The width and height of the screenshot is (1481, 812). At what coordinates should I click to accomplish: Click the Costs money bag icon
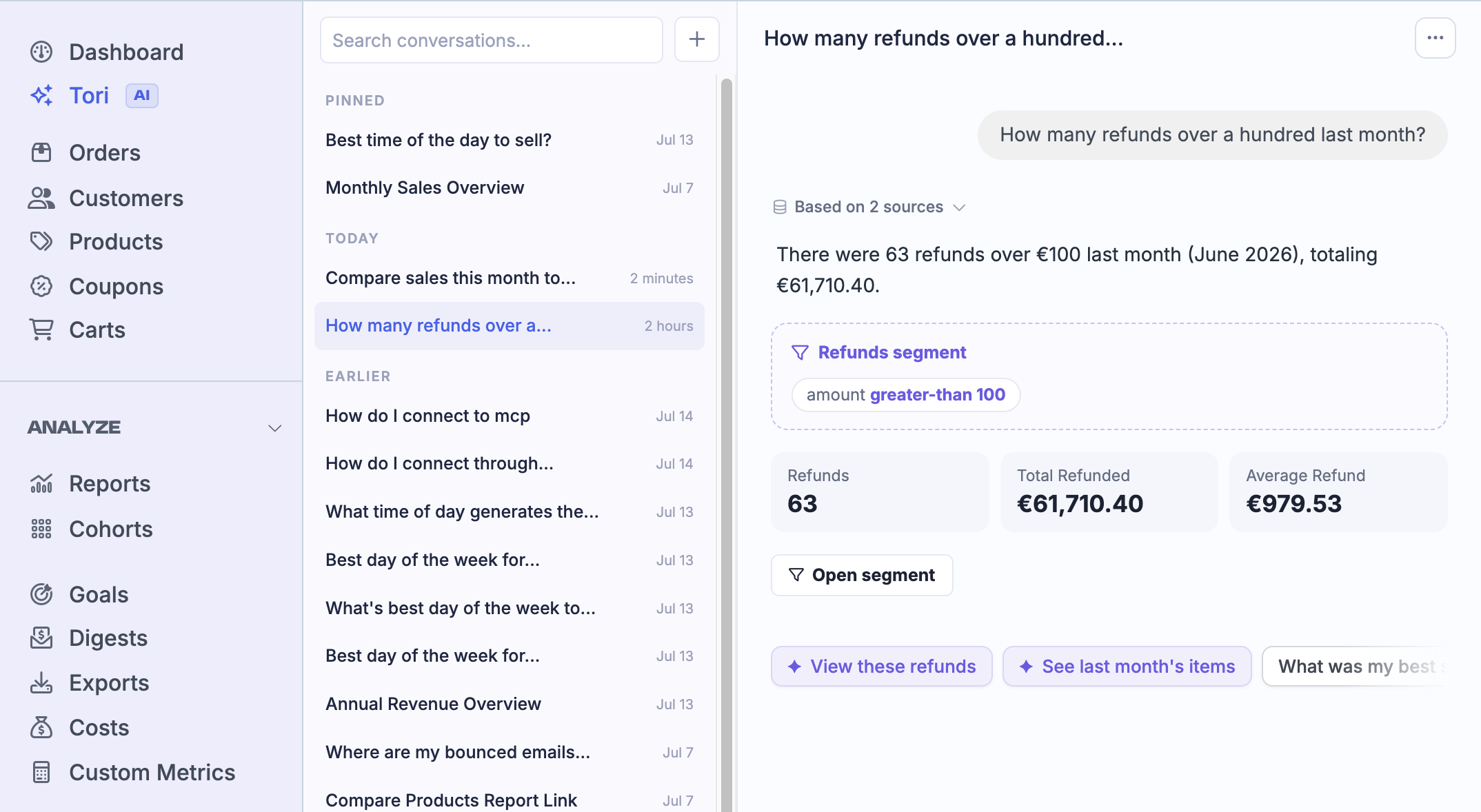(41, 727)
